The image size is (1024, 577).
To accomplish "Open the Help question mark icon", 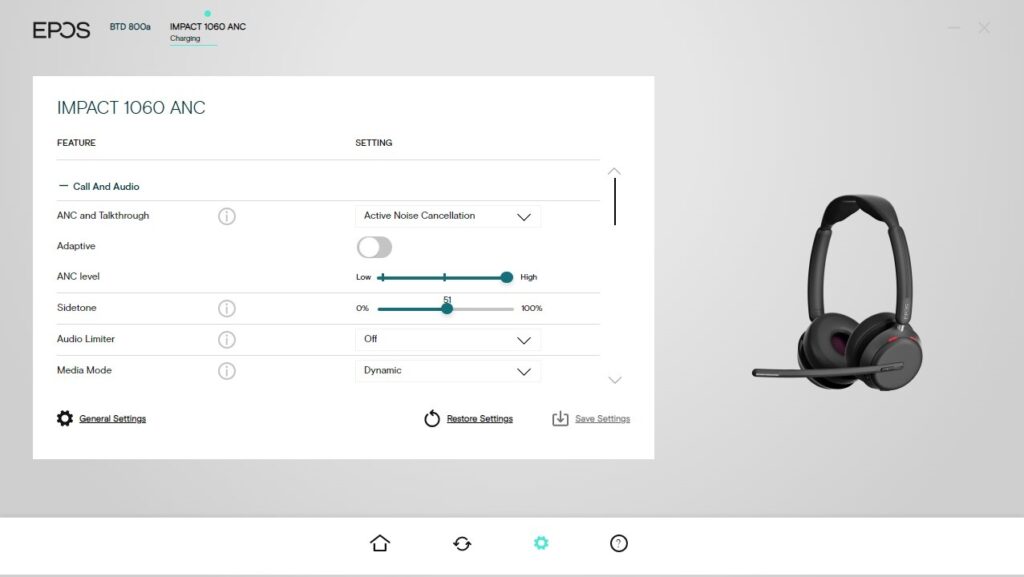I will coord(619,542).
